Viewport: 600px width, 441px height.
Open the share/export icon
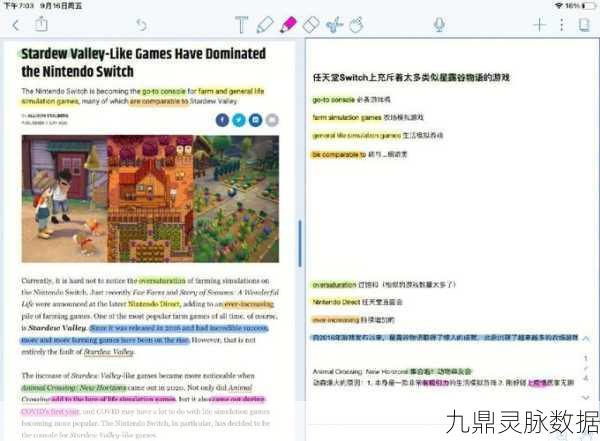click(x=41, y=24)
